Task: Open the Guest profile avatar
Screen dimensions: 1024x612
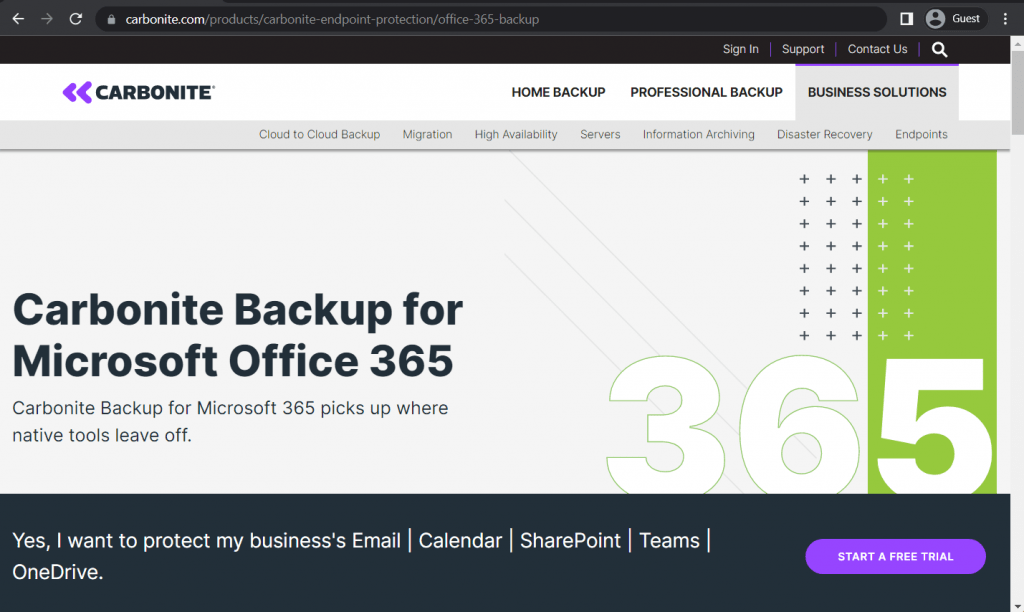Action: [935, 19]
